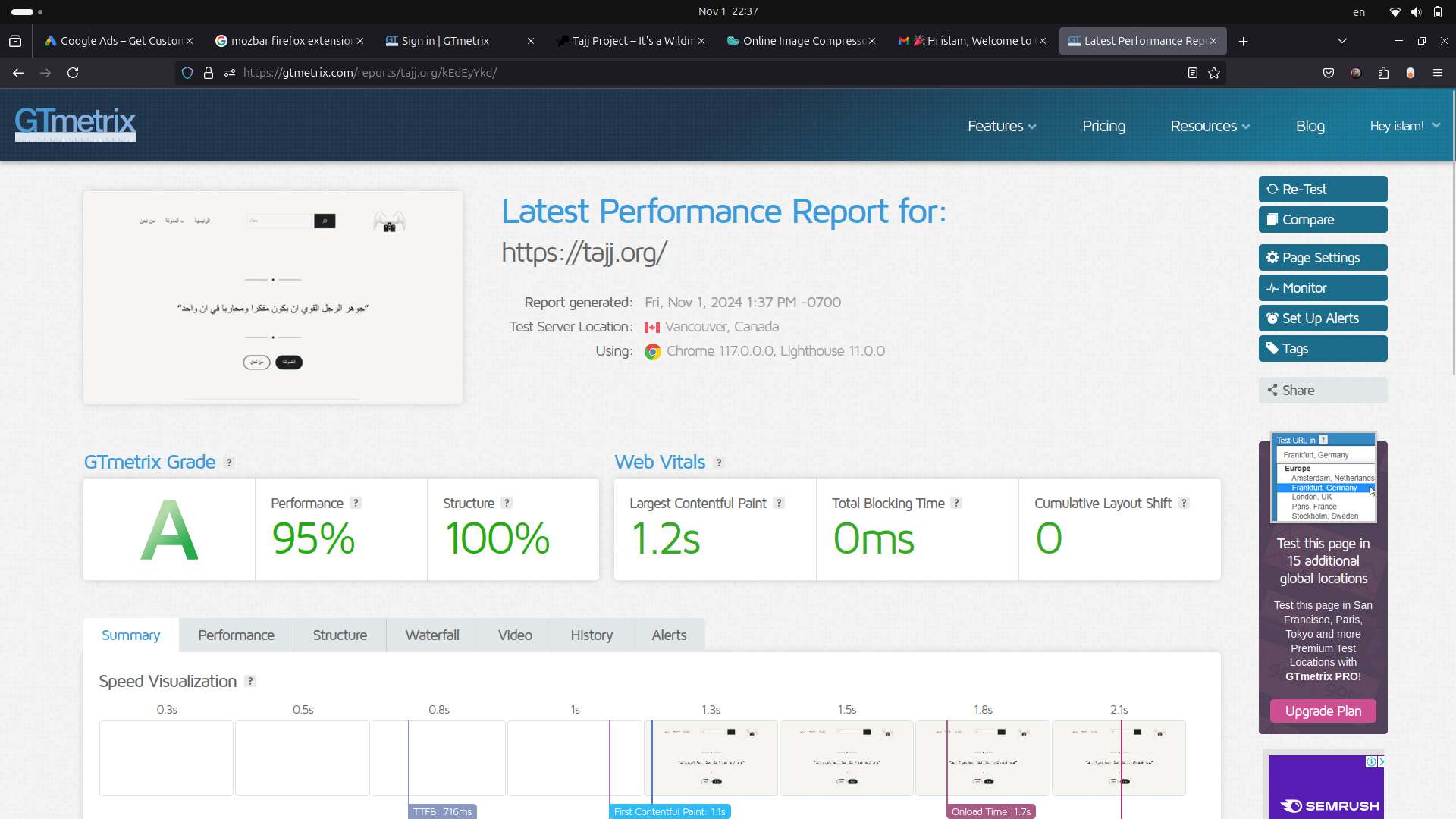The width and height of the screenshot is (1456, 819).
Task: Open the Firefox tab overview icon
Action: click(15, 41)
